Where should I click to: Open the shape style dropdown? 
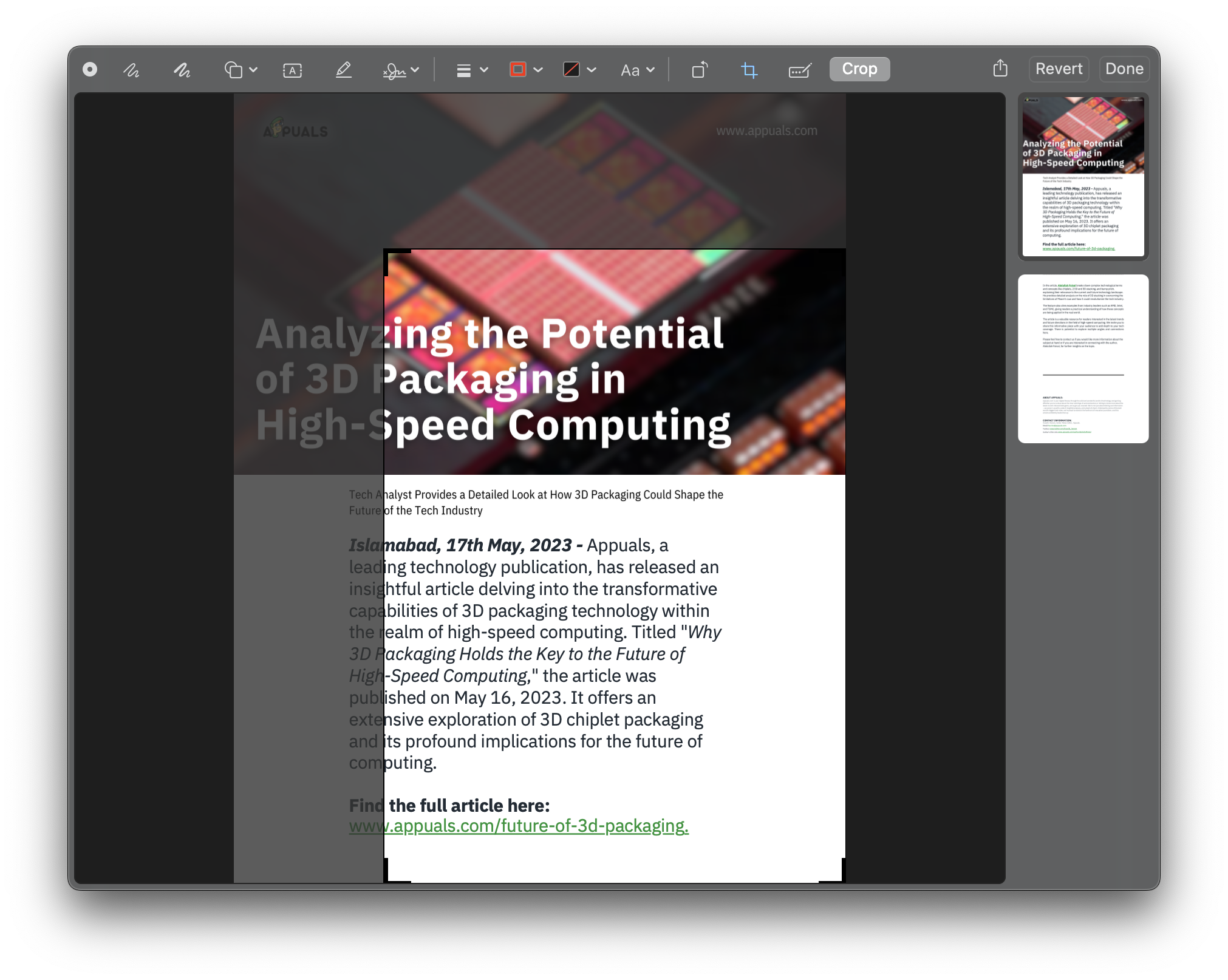click(x=472, y=69)
